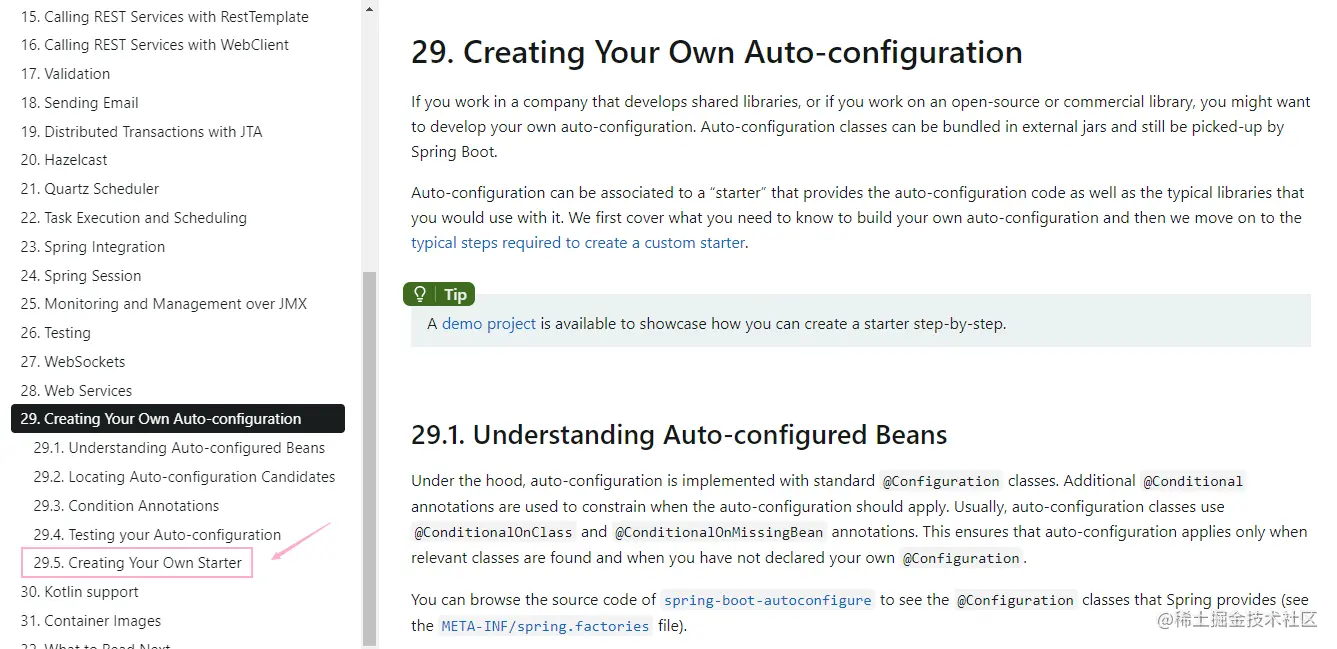Click the @ConditionalOnMissingBean code annotation
1337x649 pixels.
tap(719, 533)
